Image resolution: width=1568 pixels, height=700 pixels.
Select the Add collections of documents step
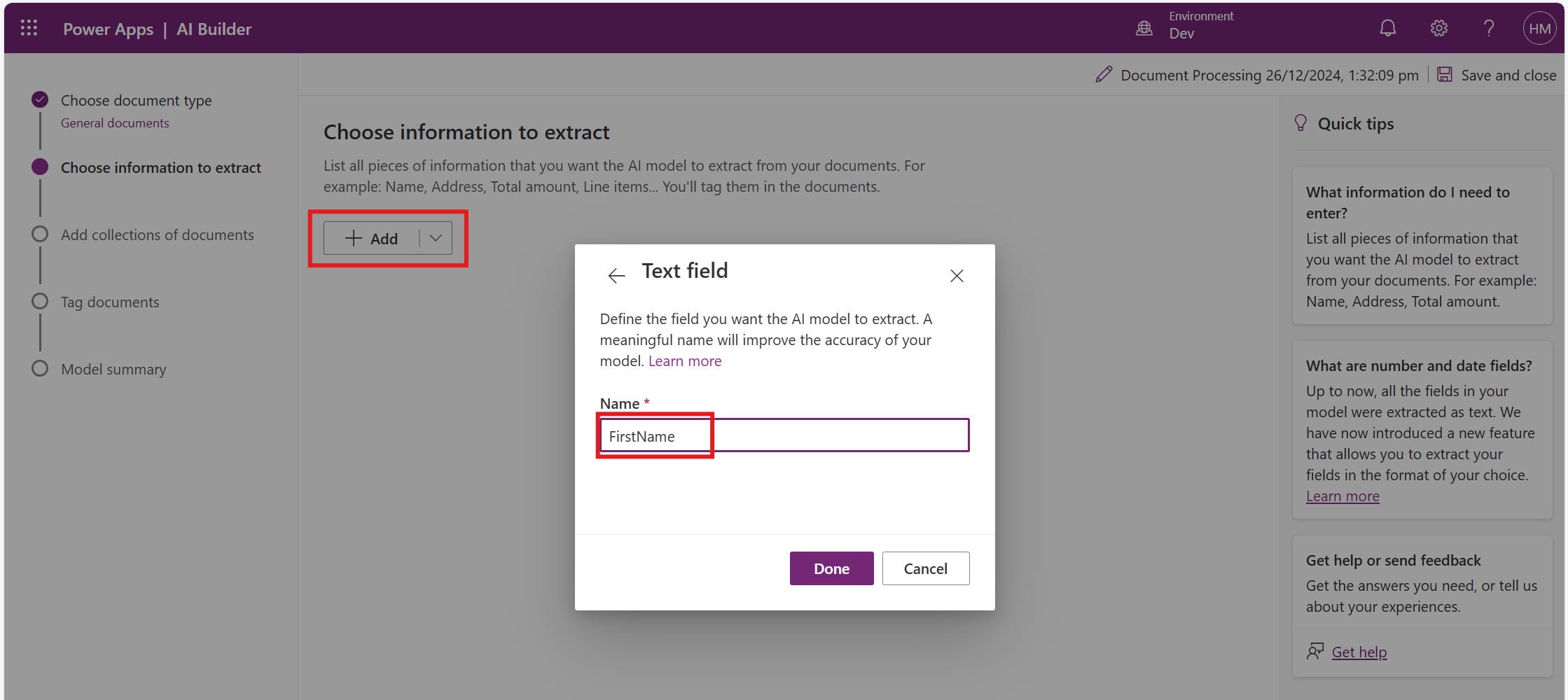(x=157, y=235)
